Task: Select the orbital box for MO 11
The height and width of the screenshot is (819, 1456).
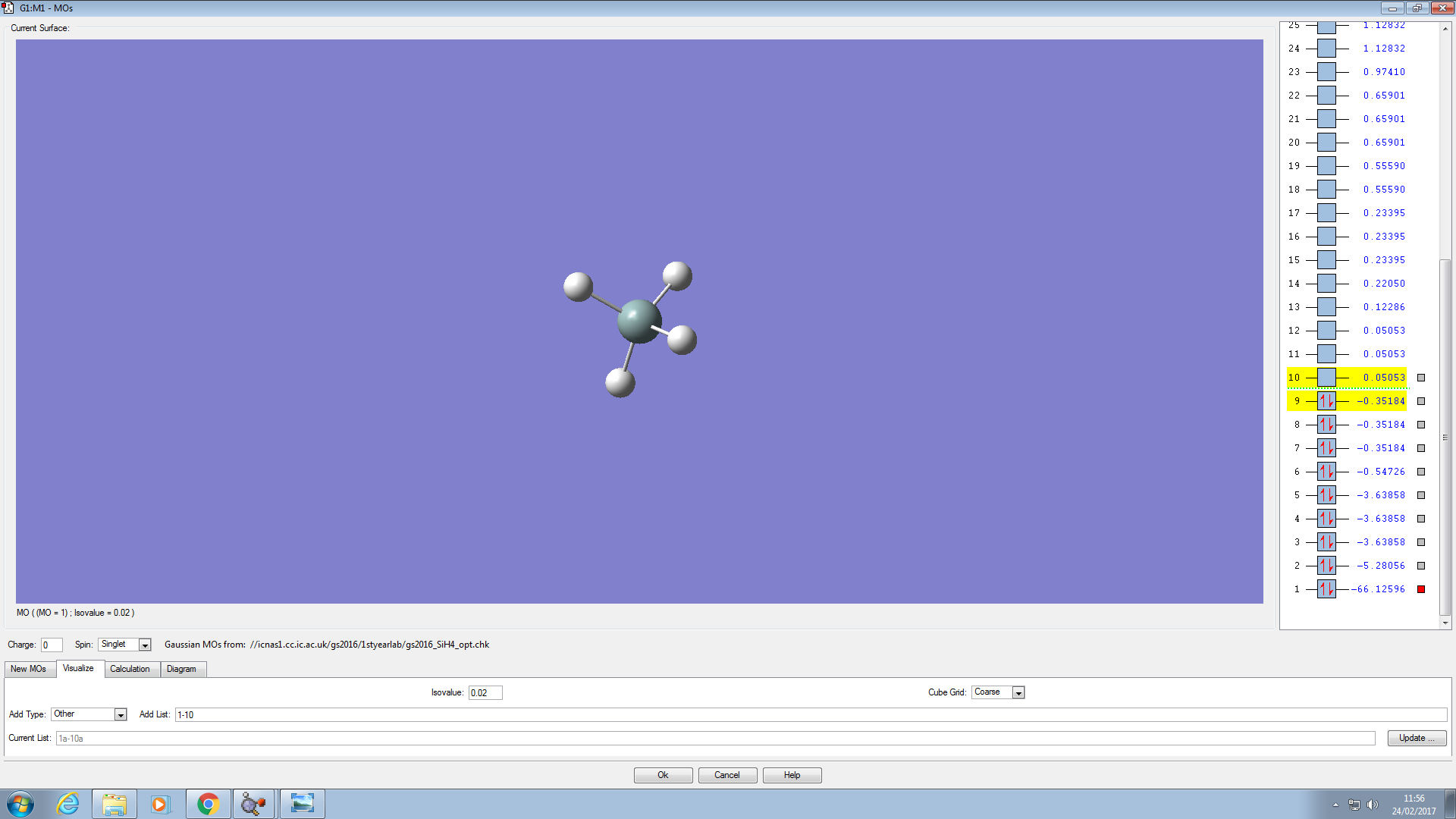Action: click(1326, 354)
